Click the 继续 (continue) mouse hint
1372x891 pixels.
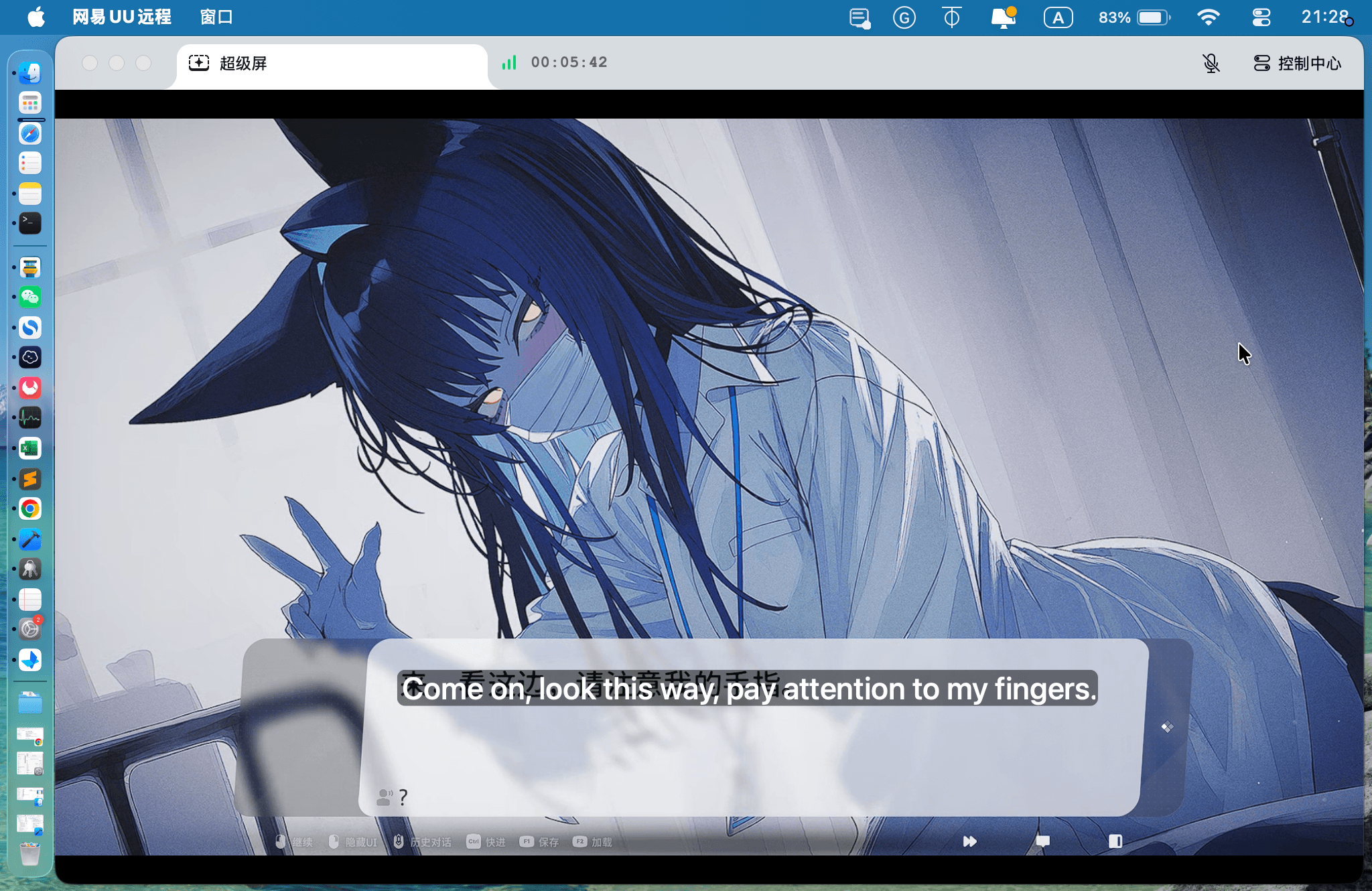[x=294, y=842]
